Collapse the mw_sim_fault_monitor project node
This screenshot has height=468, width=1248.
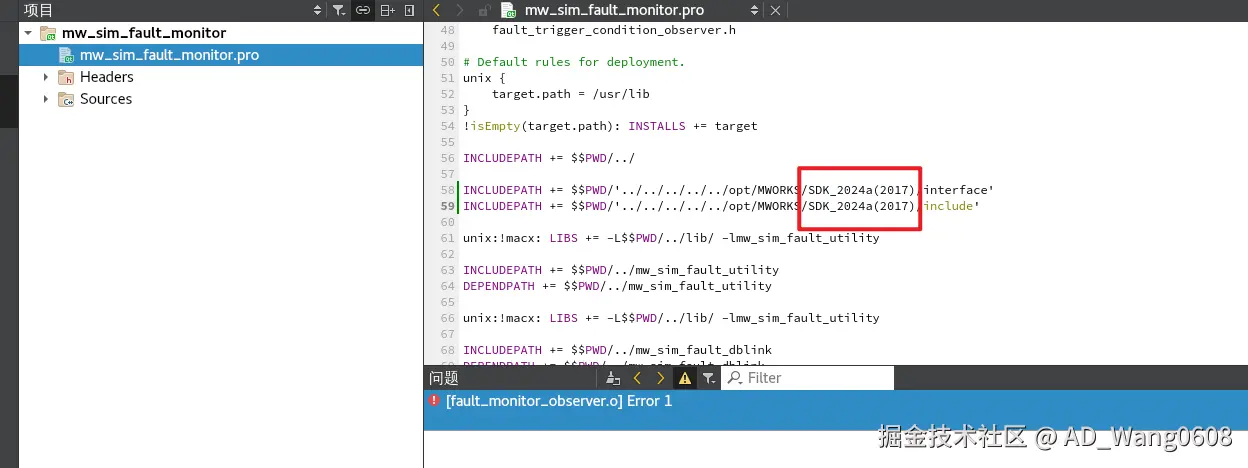28,33
